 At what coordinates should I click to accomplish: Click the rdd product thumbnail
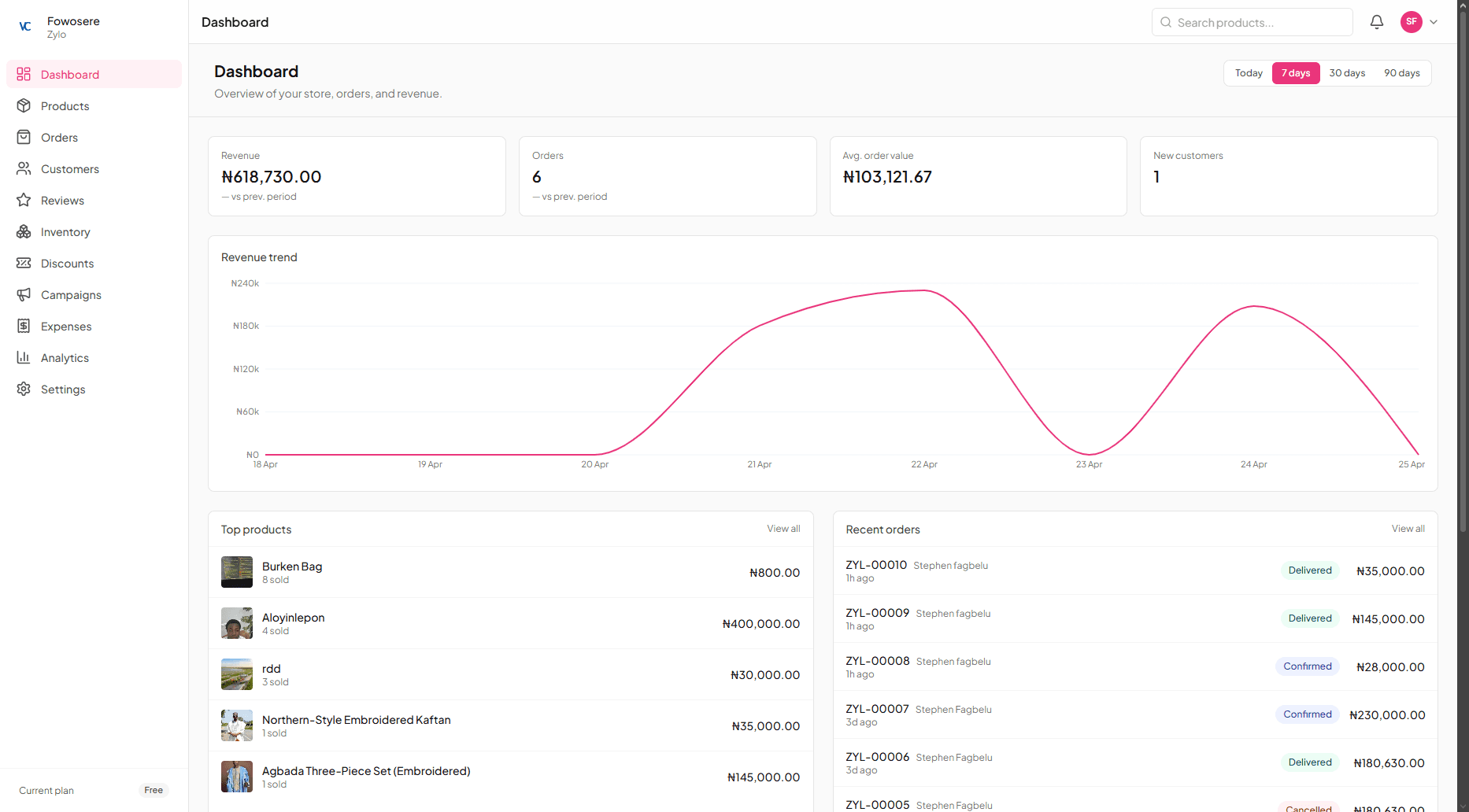pos(237,674)
